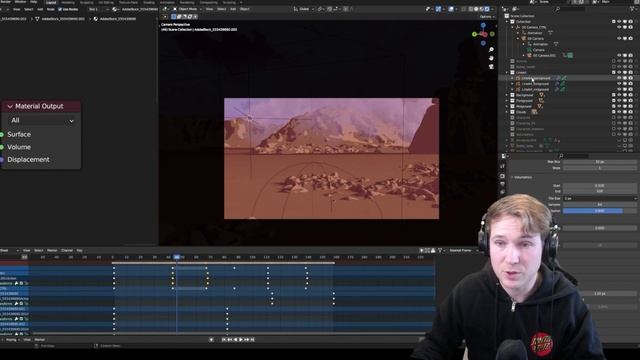
Task: Collapse the Volumetrics panel
Action: [512, 177]
